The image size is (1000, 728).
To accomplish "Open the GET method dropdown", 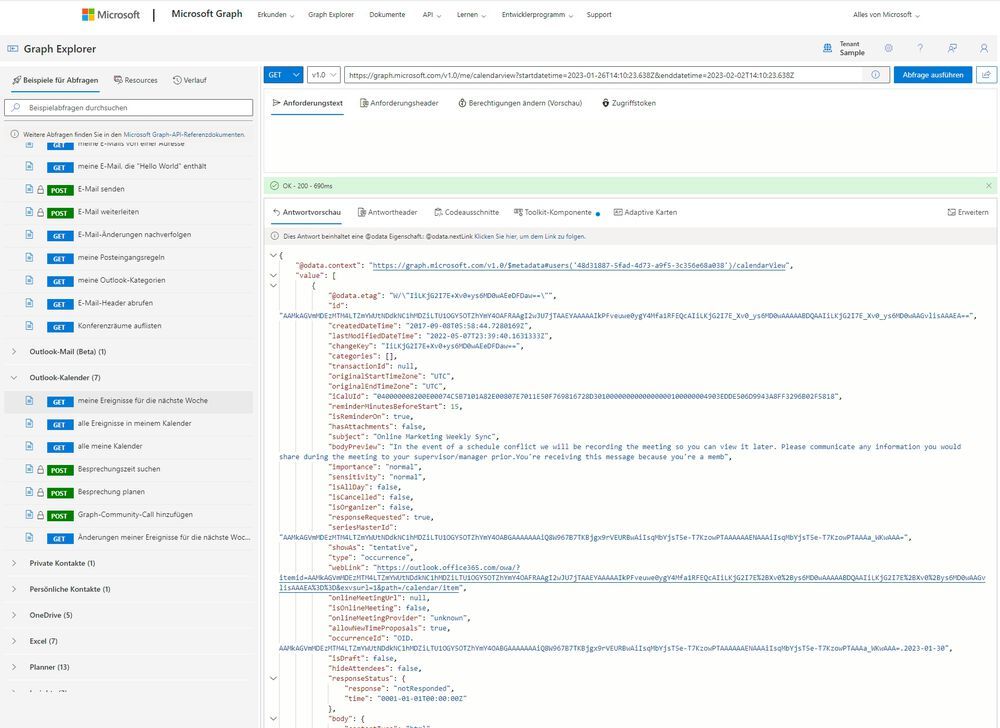I will point(283,75).
